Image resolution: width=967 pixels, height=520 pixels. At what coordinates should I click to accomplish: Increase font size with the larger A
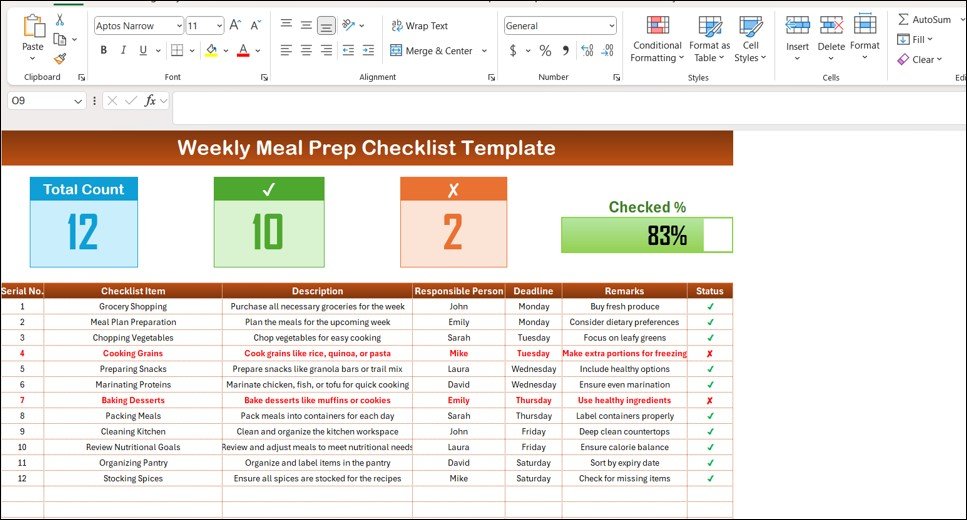235,25
